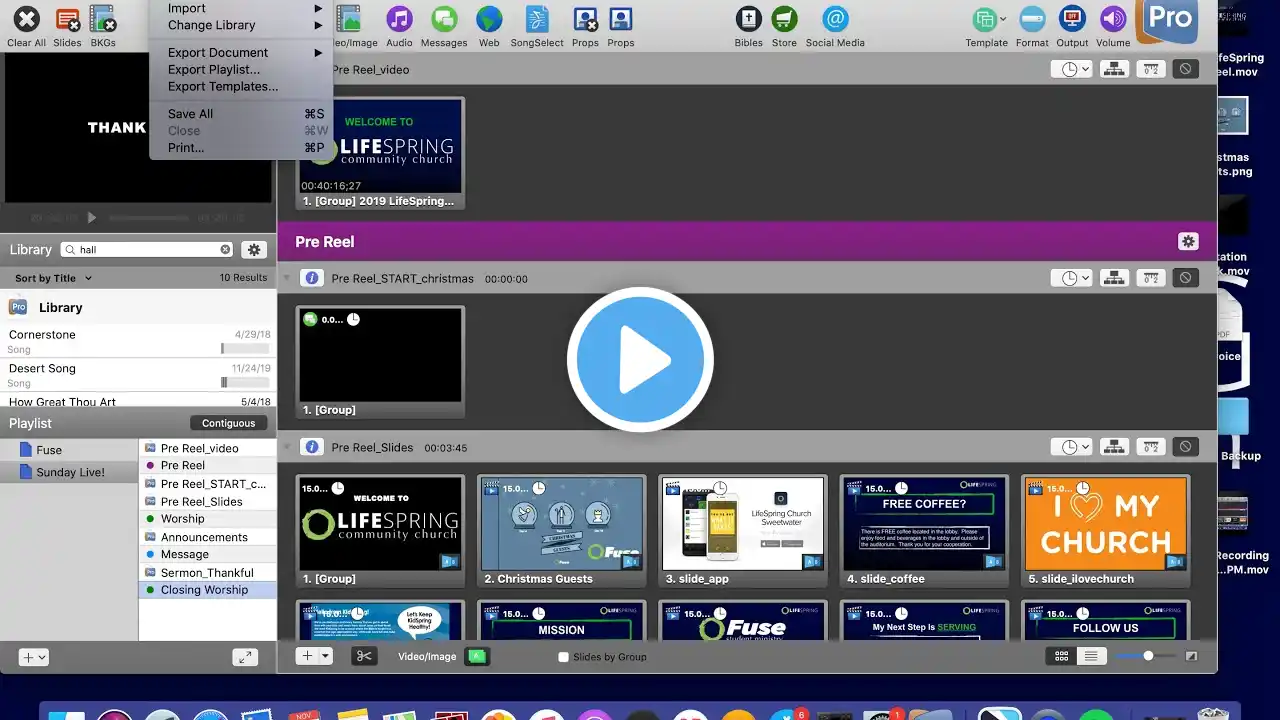This screenshot has height=720, width=1280.
Task: Open the Import submenu
Action: tap(241, 8)
